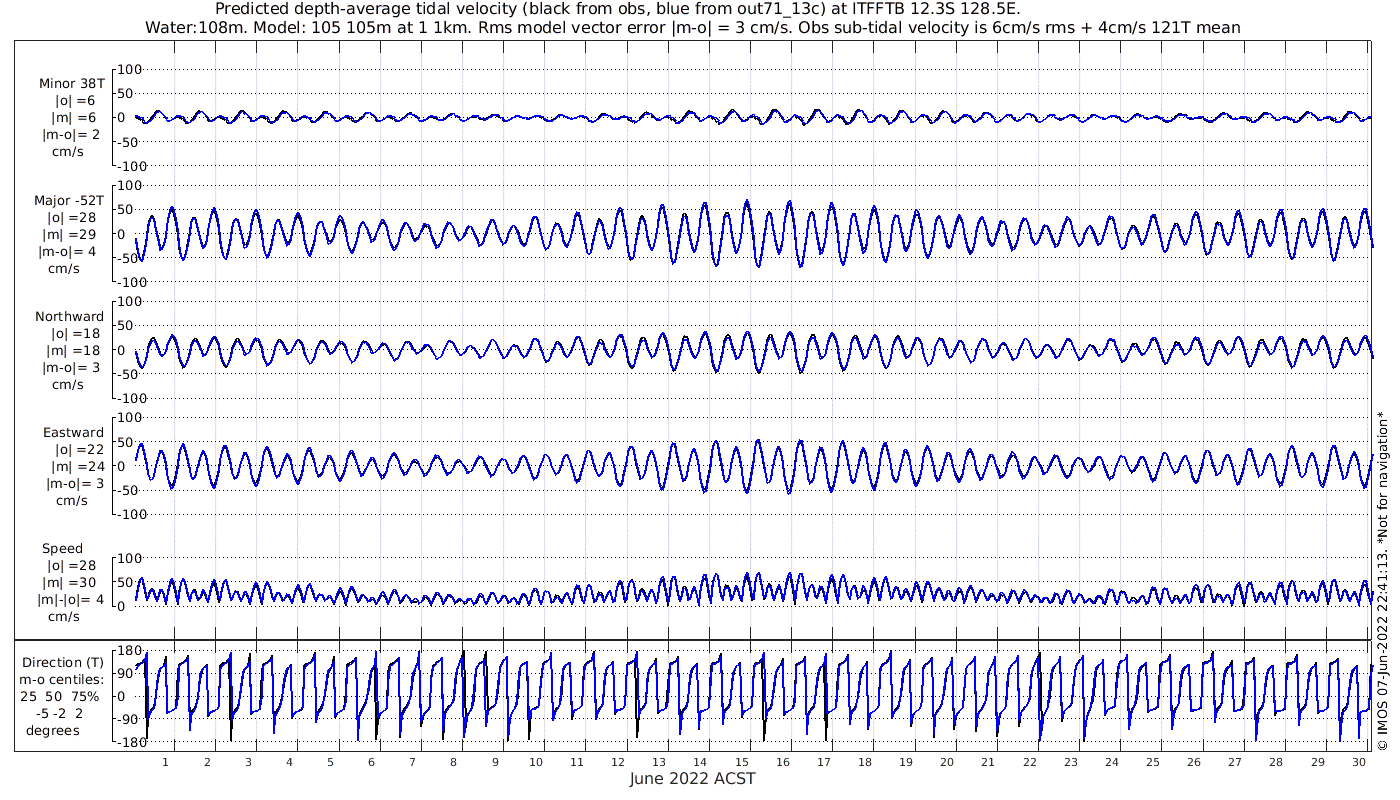Screen dimensions: 1400x800
Task: Click the day "20" tick label on x-axis
Action: [x=947, y=762]
